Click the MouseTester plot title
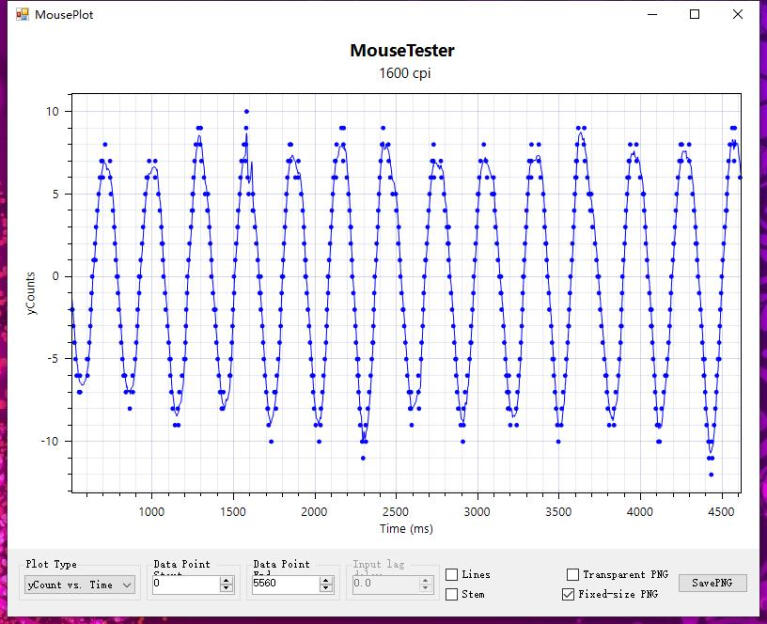Screen dimensions: 767x624 (402, 51)
